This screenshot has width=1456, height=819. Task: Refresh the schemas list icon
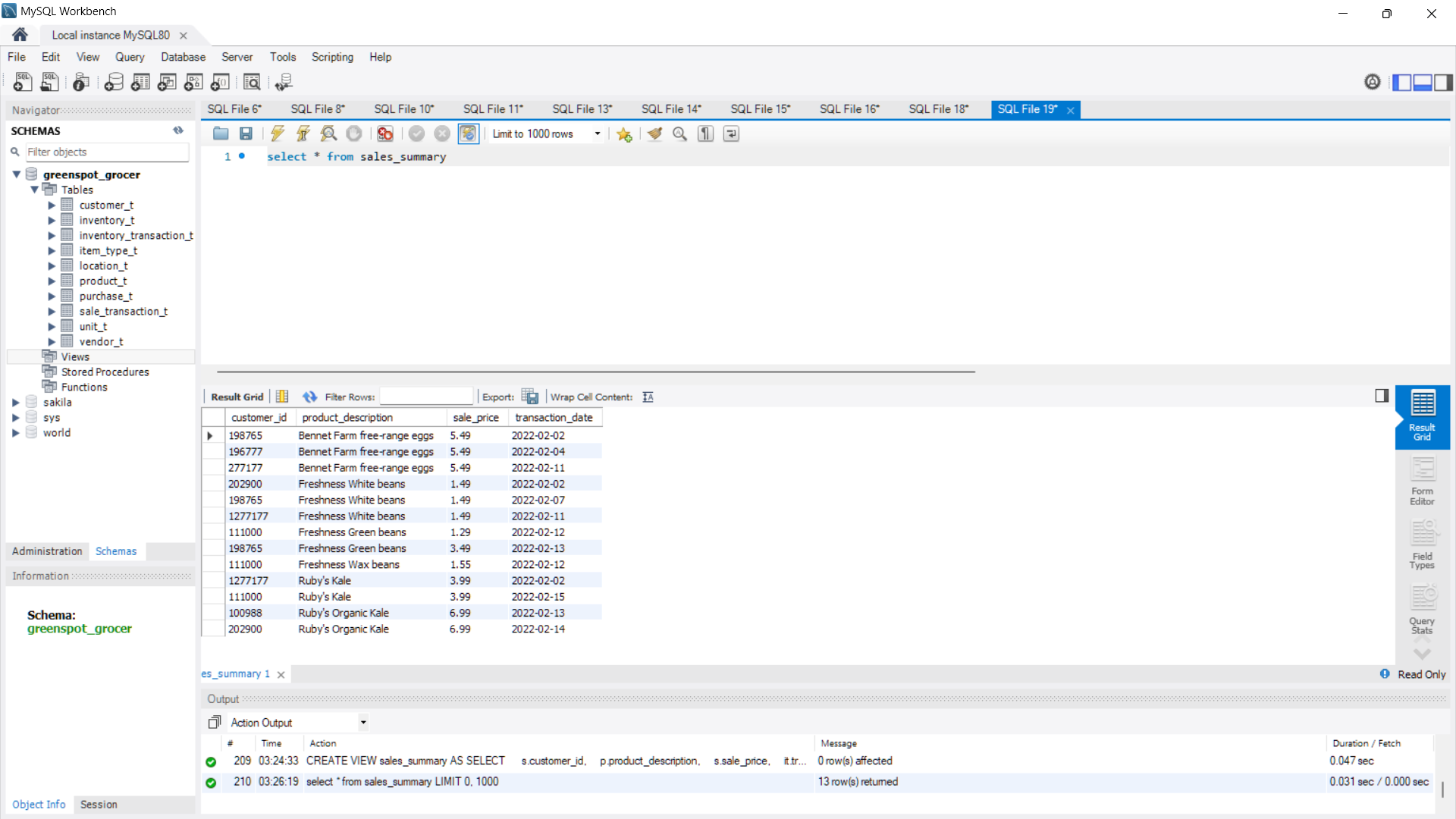click(x=178, y=130)
